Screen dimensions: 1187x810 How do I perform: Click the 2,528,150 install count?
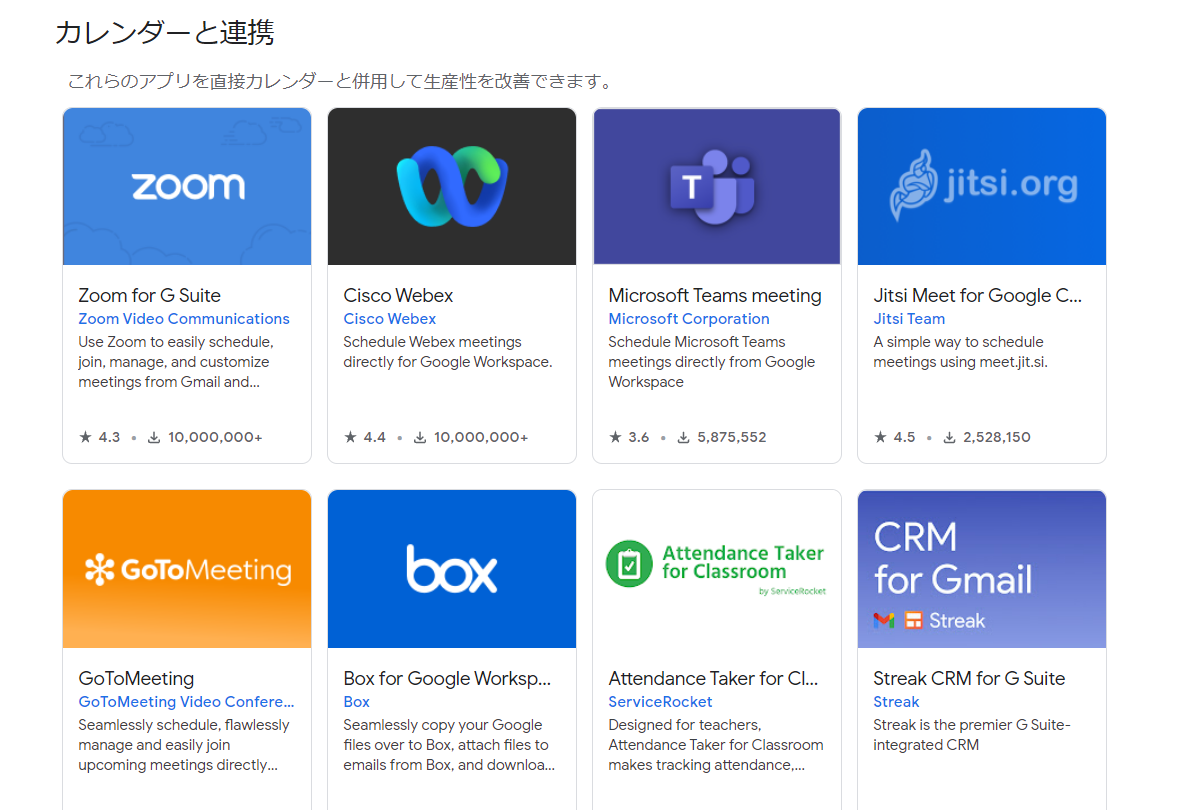pos(997,438)
